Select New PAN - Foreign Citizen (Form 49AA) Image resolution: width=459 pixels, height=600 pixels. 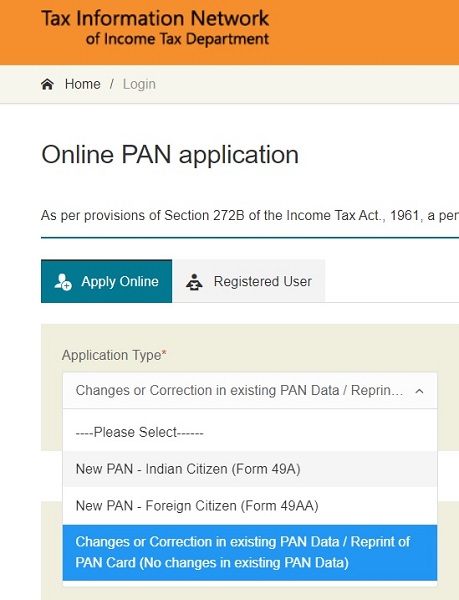click(250, 505)
